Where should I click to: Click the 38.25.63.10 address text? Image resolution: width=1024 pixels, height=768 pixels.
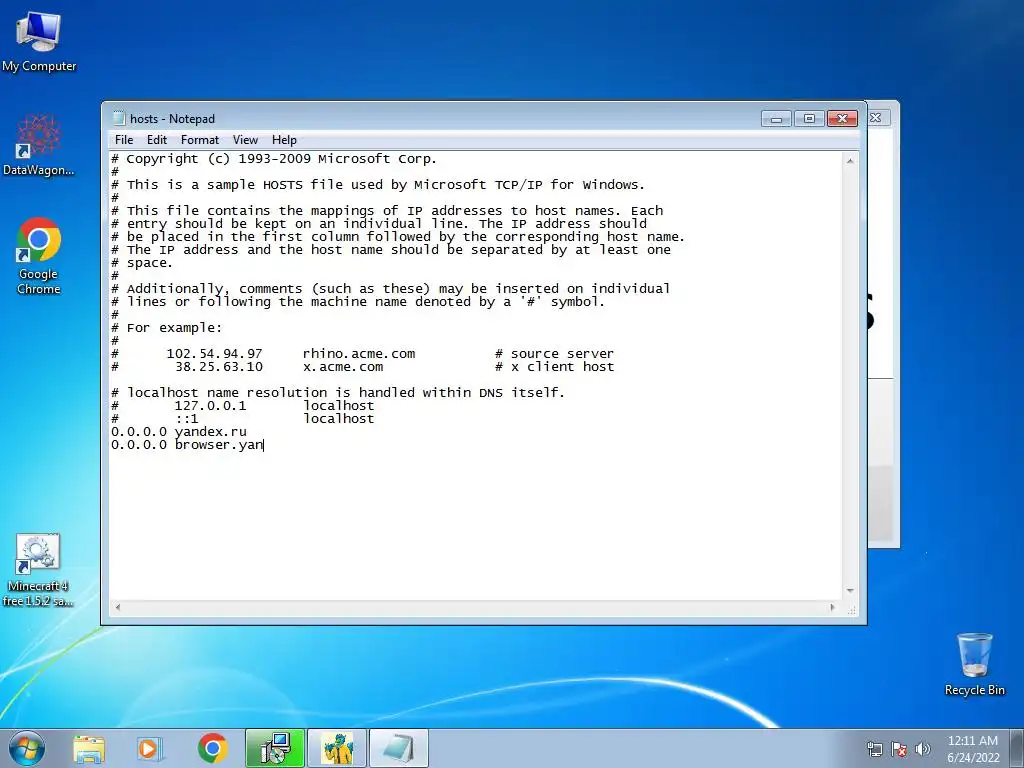[x=219, y=366]
